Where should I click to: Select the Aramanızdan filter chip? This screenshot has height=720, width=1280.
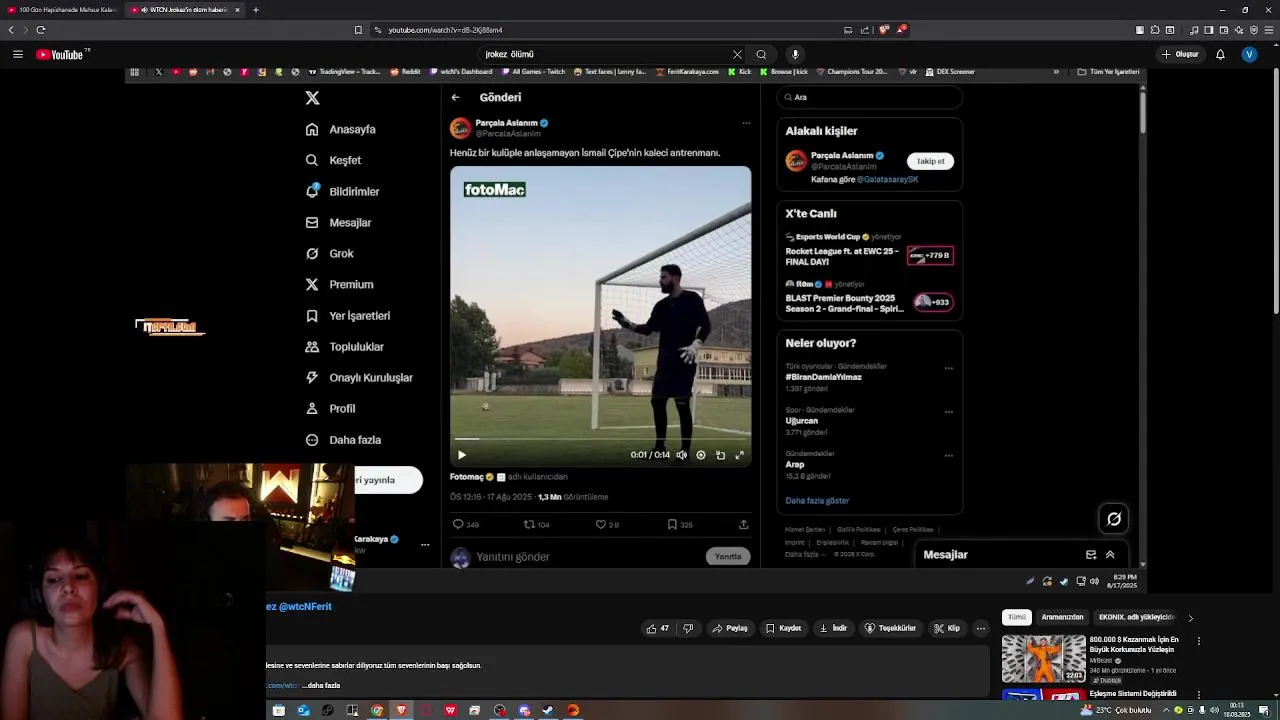tap(1062, 617)
